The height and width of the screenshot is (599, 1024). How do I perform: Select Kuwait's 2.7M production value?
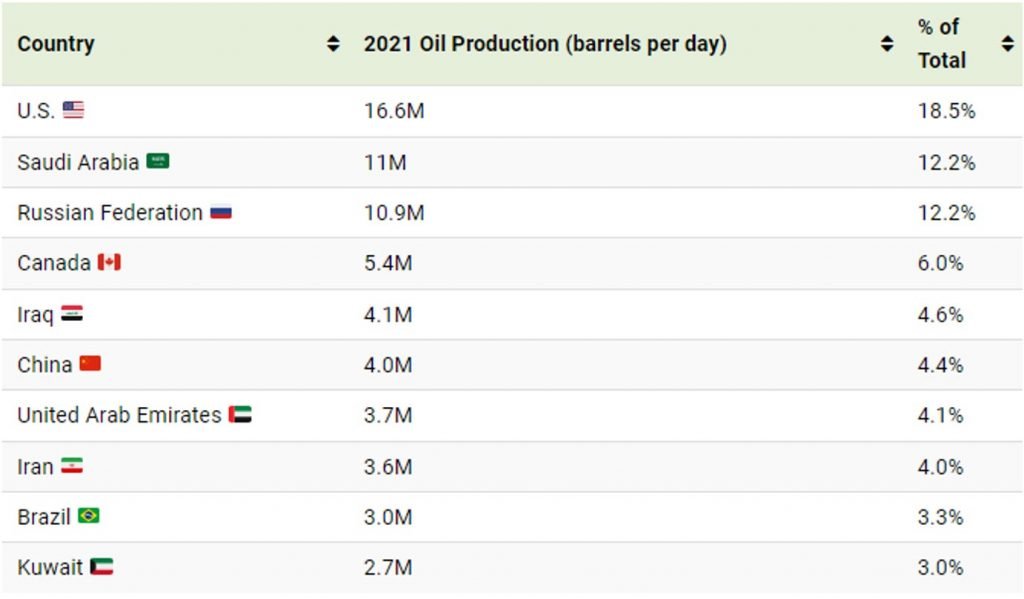pyautogui.click(x=388, y=568)
